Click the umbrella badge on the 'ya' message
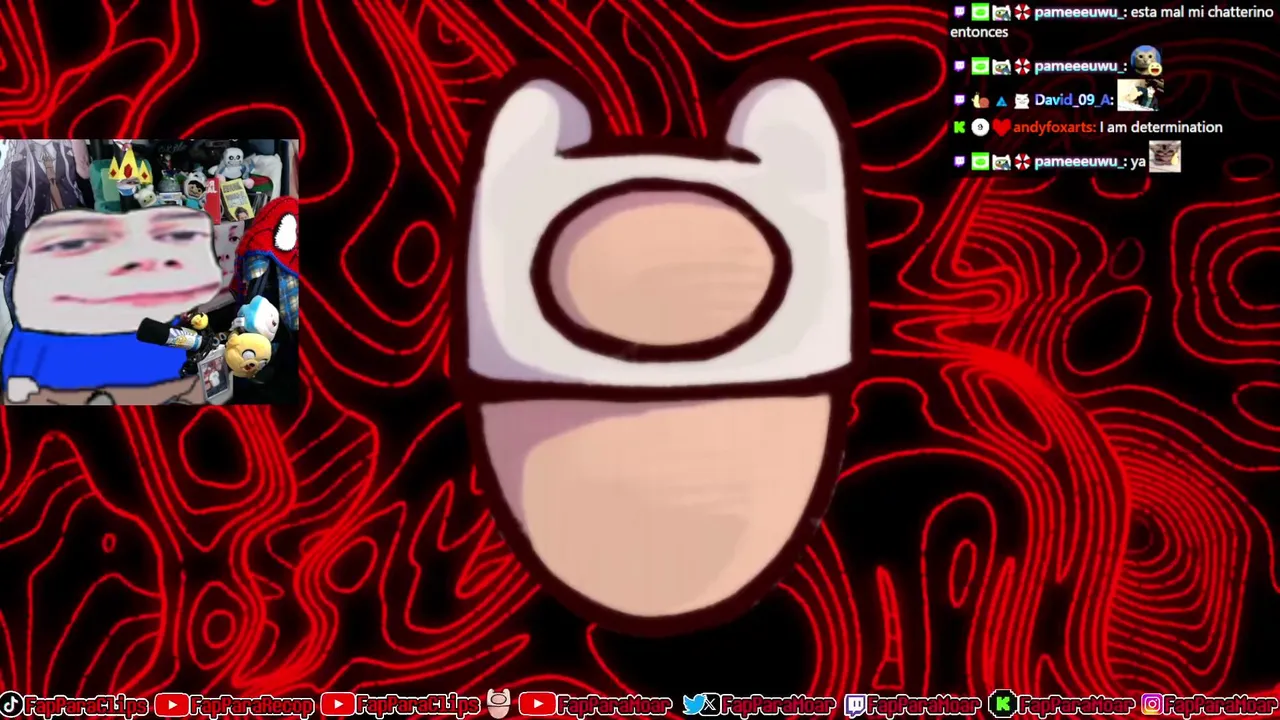Image resolution: width=1280 pixels, height=720 pixels. tap(1022, 161)
